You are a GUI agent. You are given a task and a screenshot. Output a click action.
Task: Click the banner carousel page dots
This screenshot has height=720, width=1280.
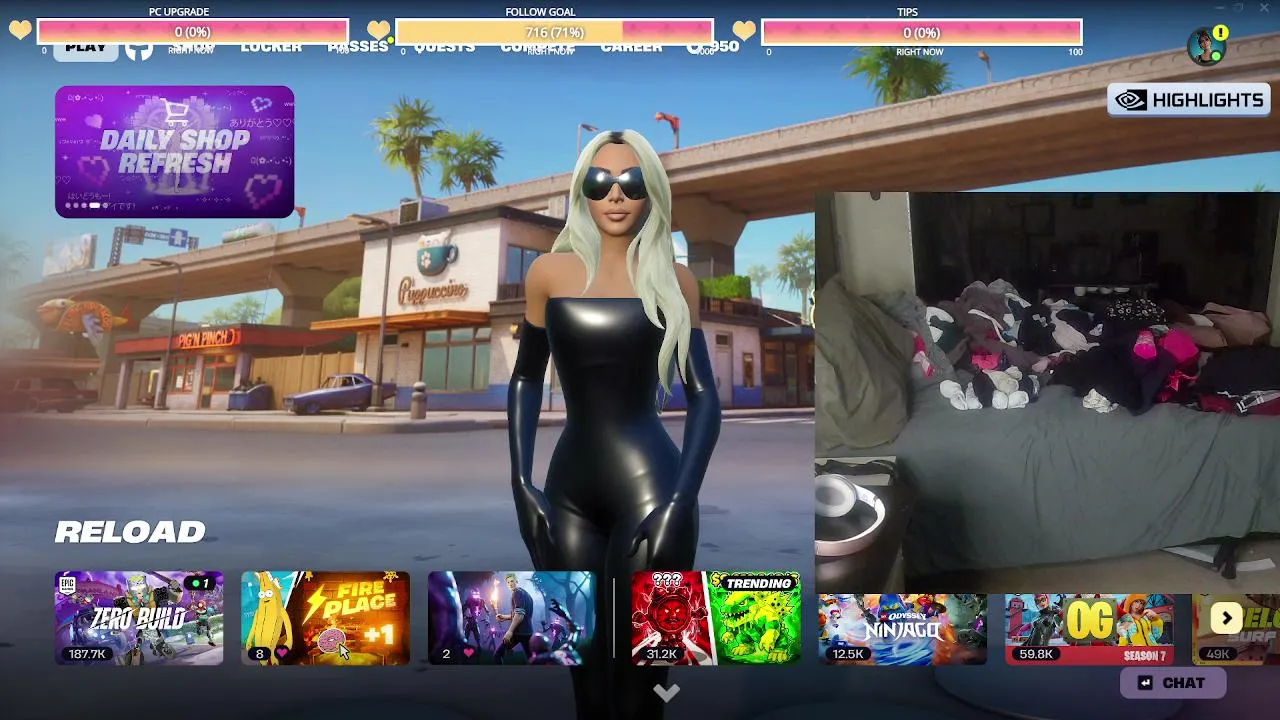tap(88, 205)
